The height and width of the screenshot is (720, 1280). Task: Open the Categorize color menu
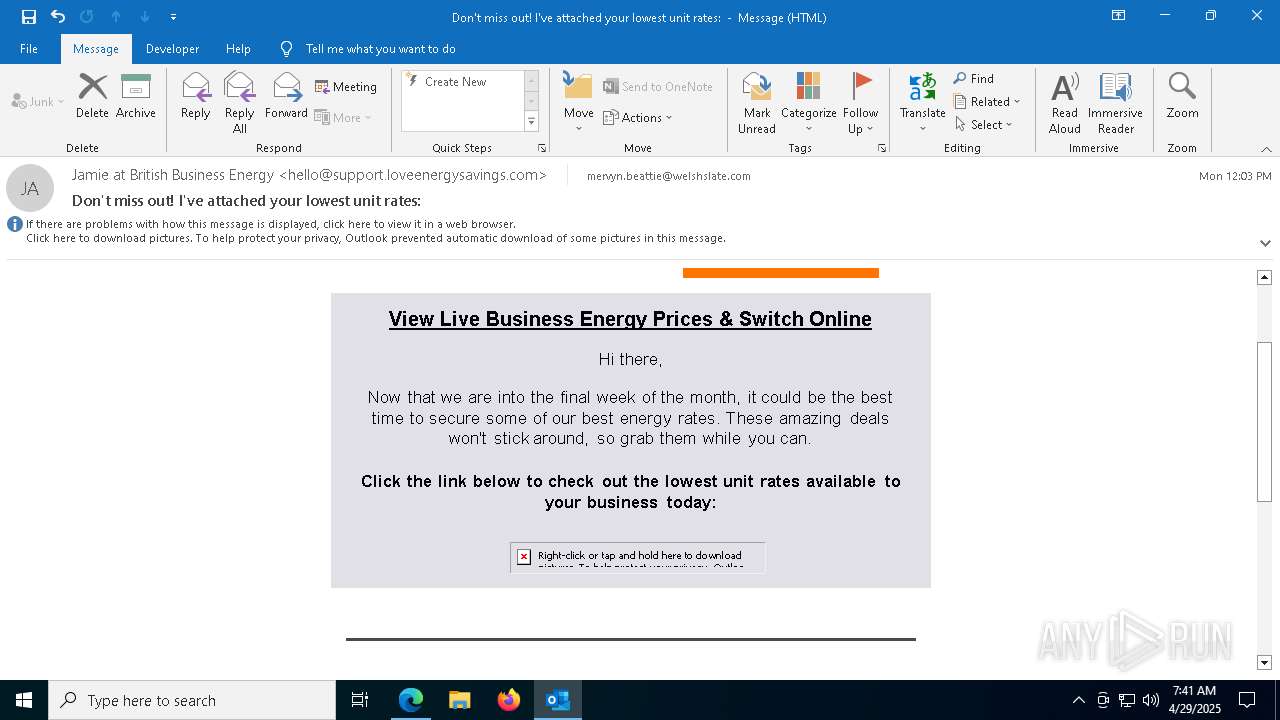pos(808,102)
